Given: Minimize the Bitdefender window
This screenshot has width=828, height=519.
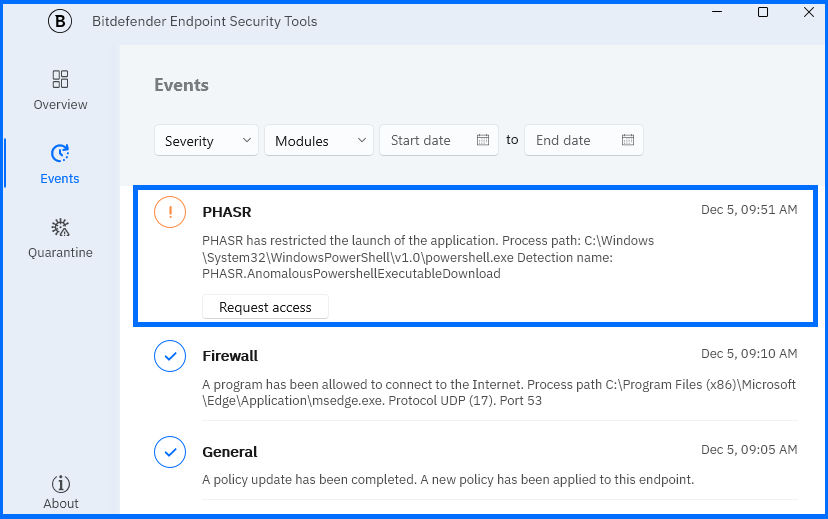Looking at the screenshot, I should 717,12.
